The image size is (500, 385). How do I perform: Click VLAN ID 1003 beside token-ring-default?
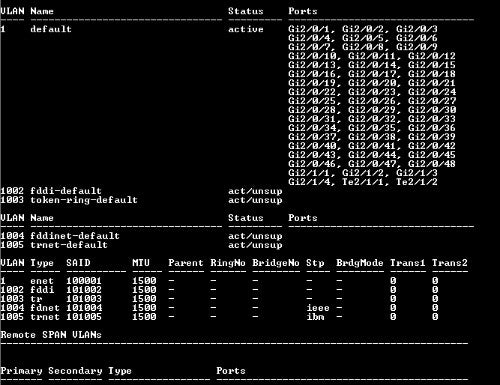12,200
